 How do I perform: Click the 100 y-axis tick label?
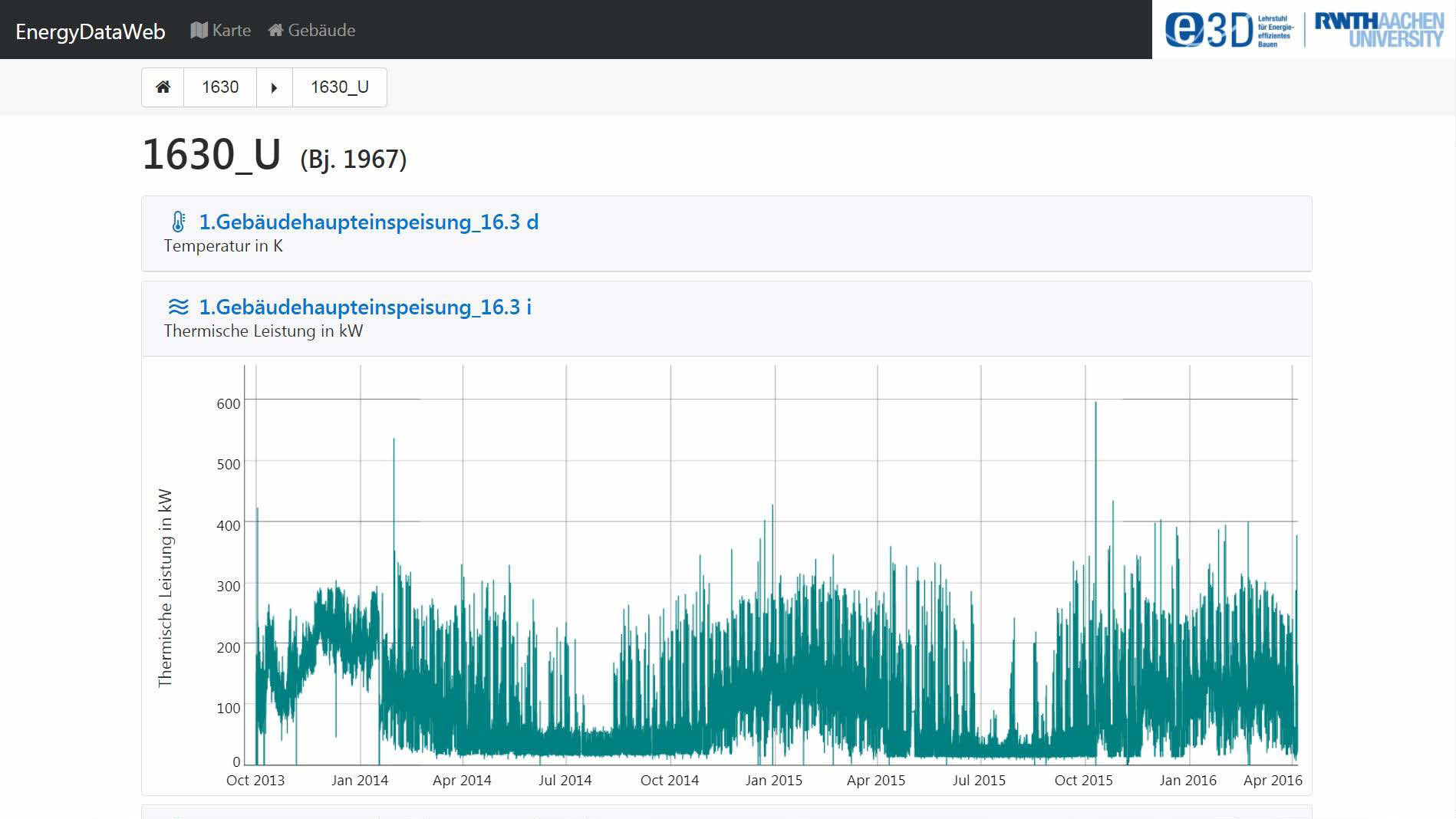pyautogui.click(x=229, y=709)
